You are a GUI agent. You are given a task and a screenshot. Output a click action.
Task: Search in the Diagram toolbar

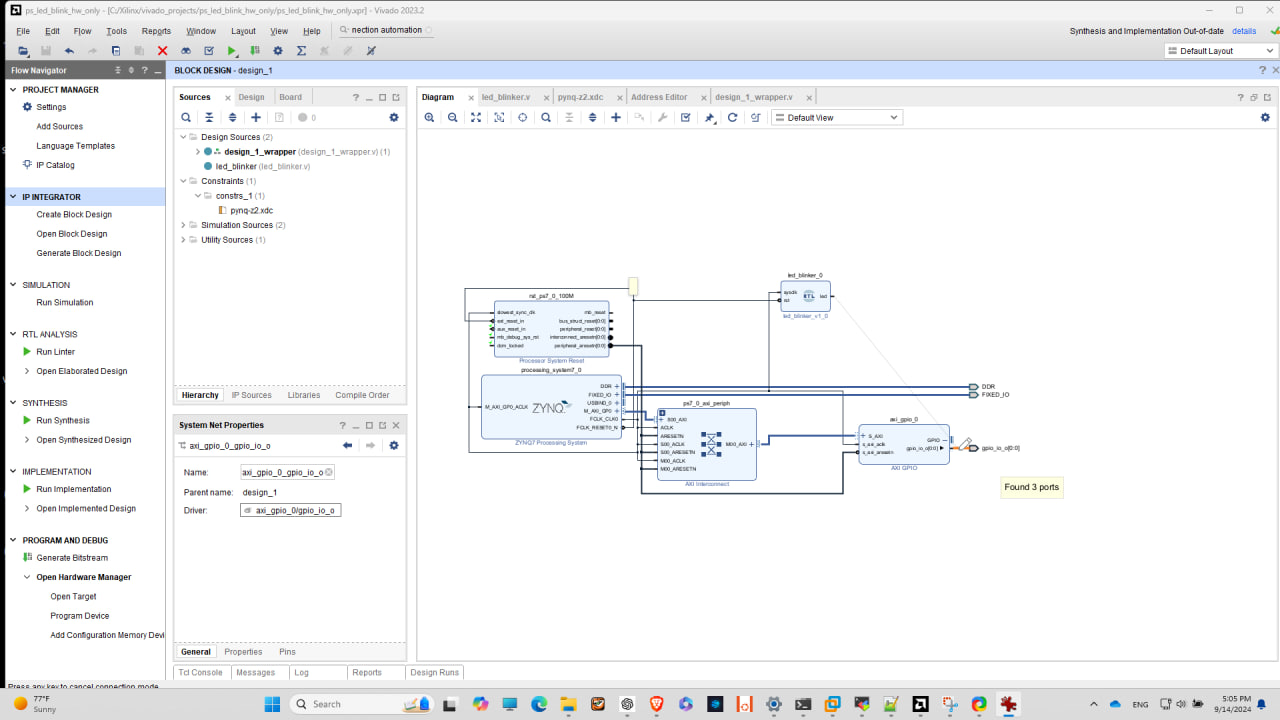tap(546, 118)
